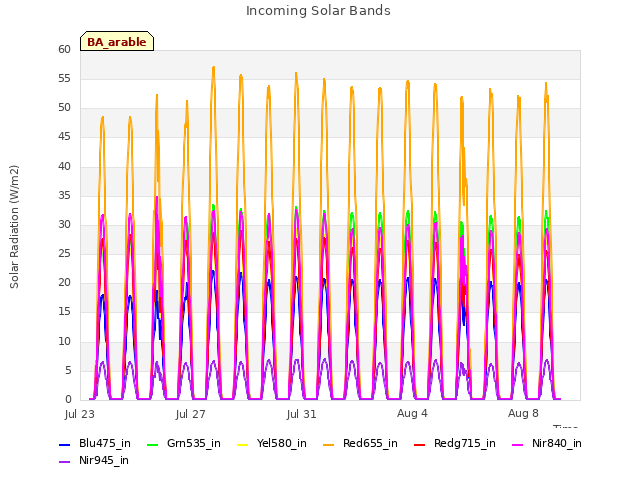This screenshot has height=480, width=640.
Task: Click the 35 y-axis tick label
Action: pyautogui.click(x=64, y=196)
